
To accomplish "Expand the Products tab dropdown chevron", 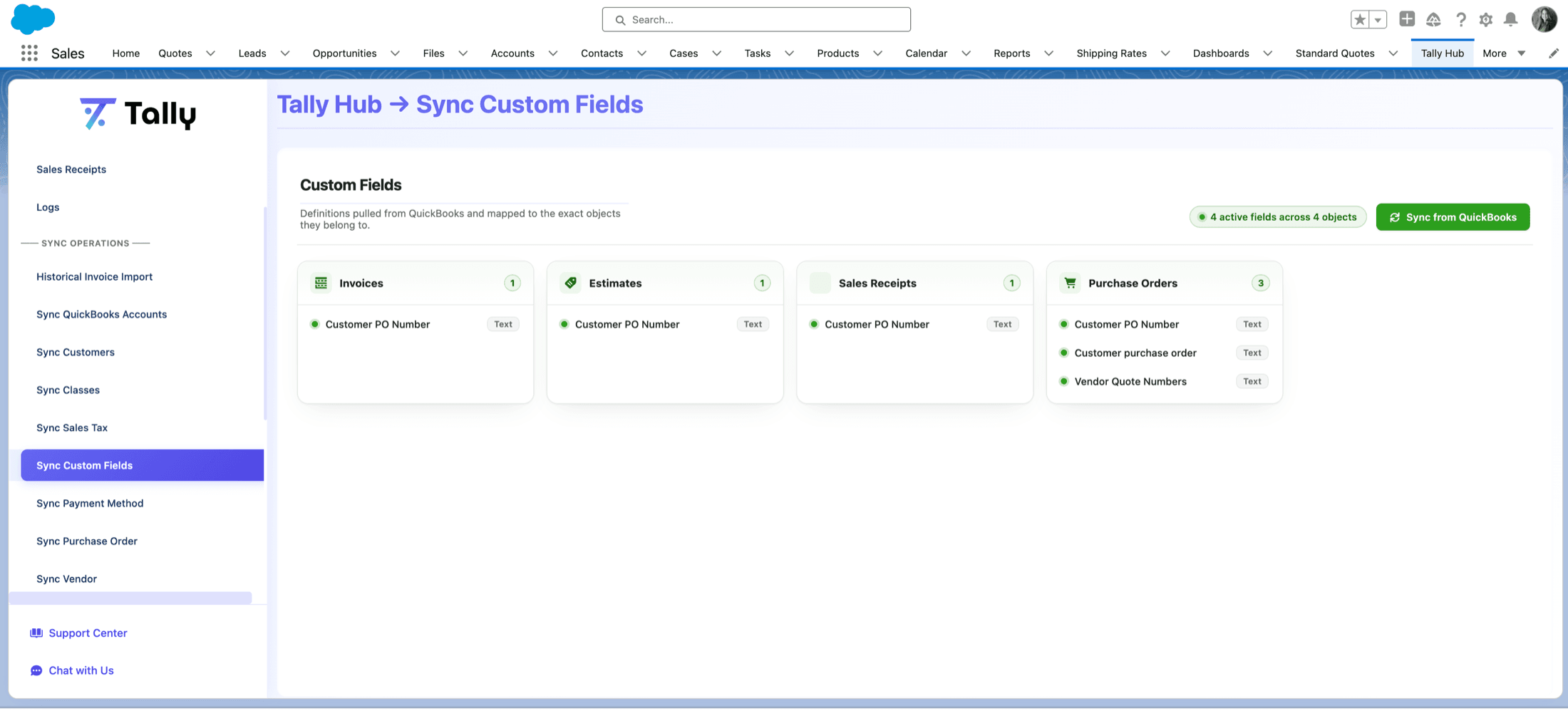I will [878, 53].
